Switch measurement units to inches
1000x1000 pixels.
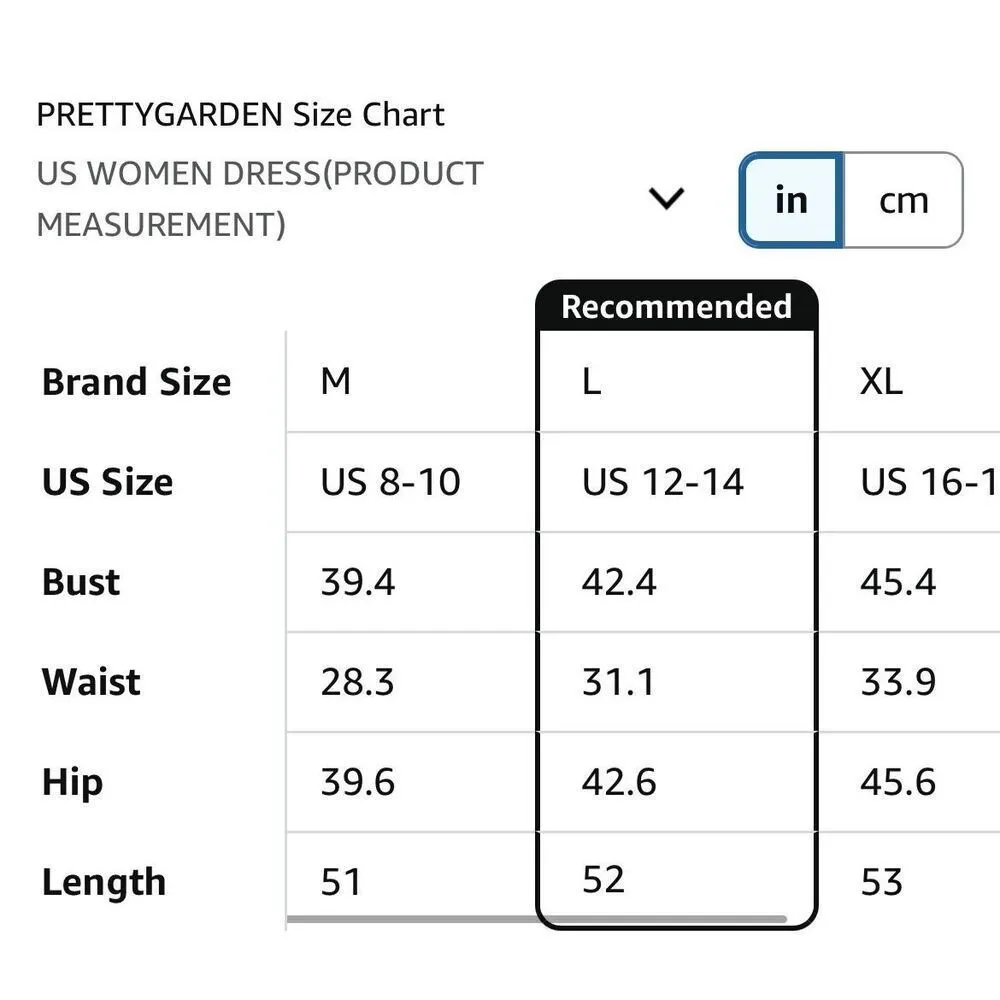click(791, 200)
